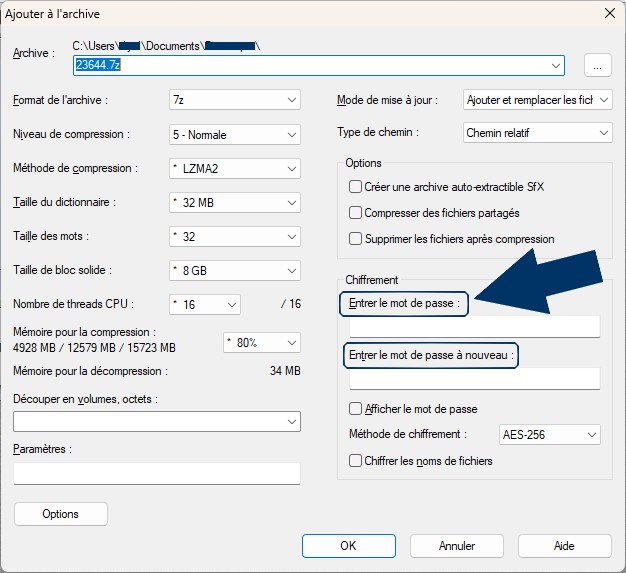Expand the Découper en volumes combo box
The width and height of the screenshot is (626, 573).
[157, 422]
